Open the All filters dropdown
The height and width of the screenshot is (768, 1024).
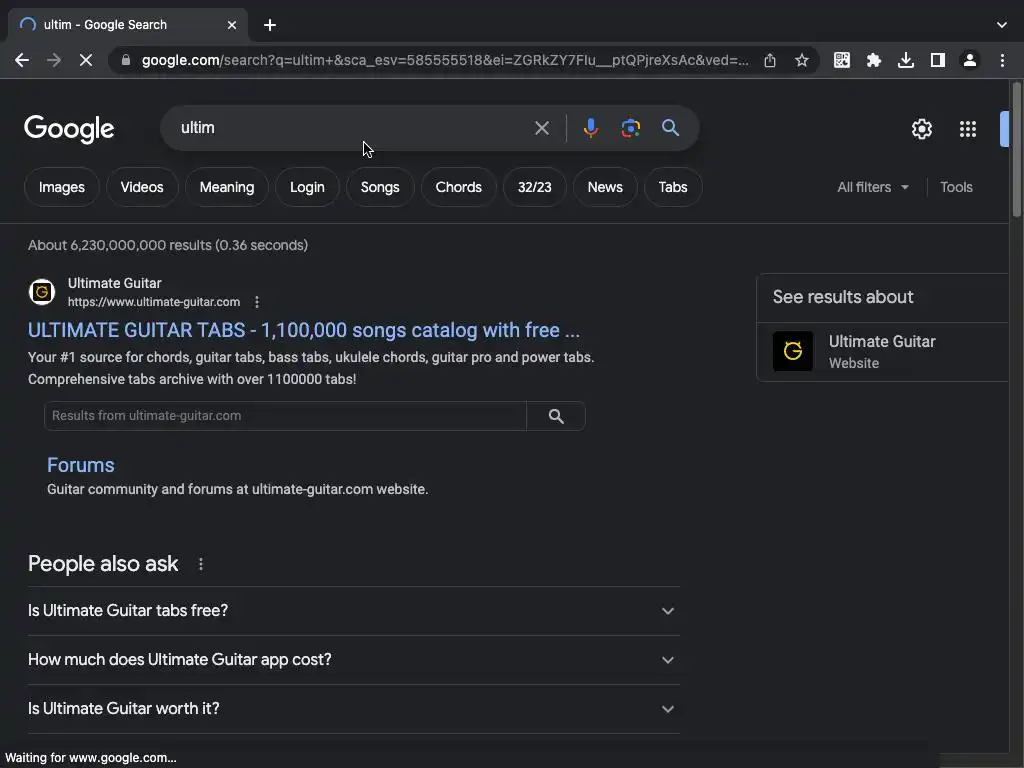click(873, 187)
